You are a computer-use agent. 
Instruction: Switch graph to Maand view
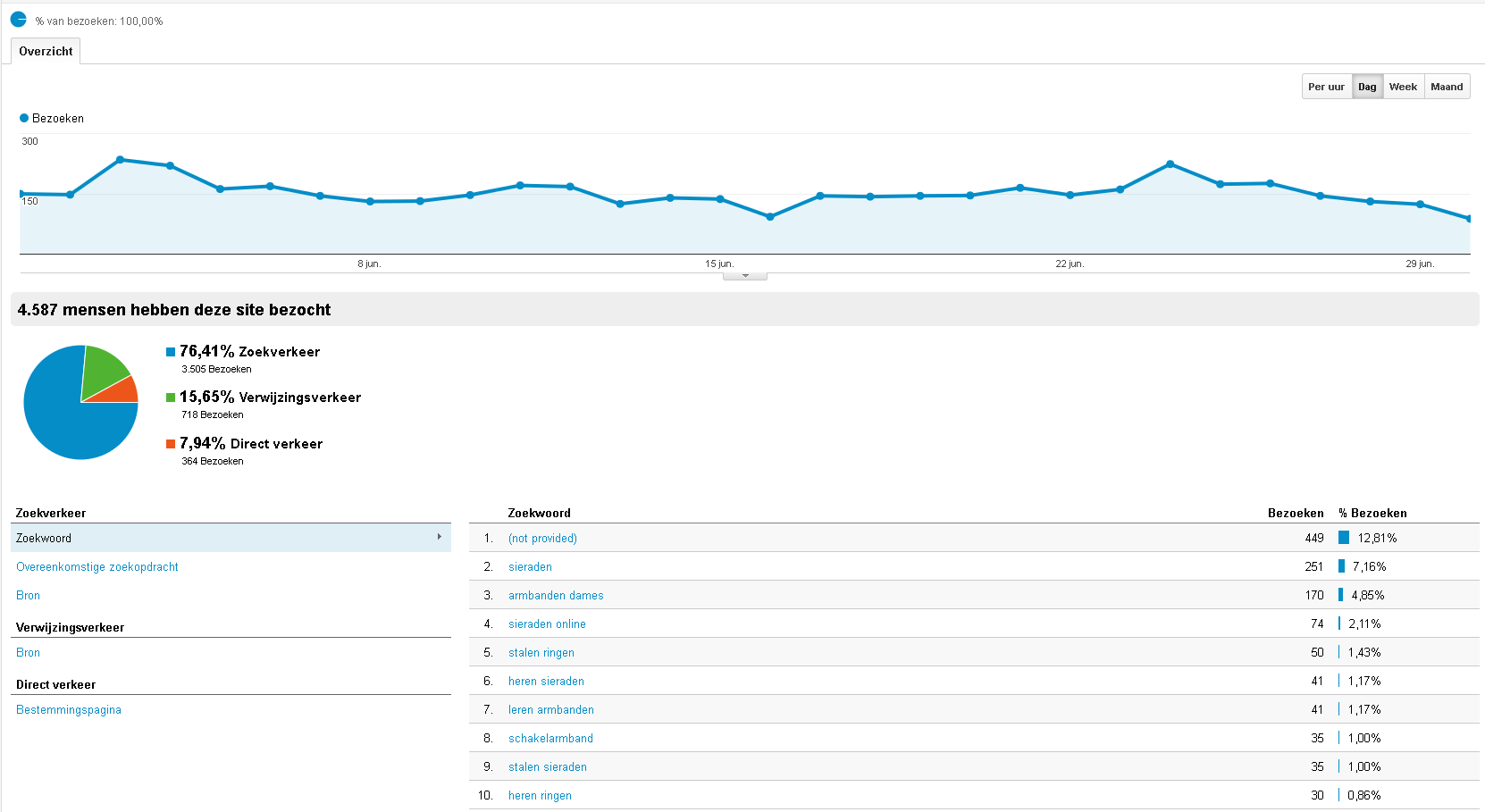[x=1447, y=87]
